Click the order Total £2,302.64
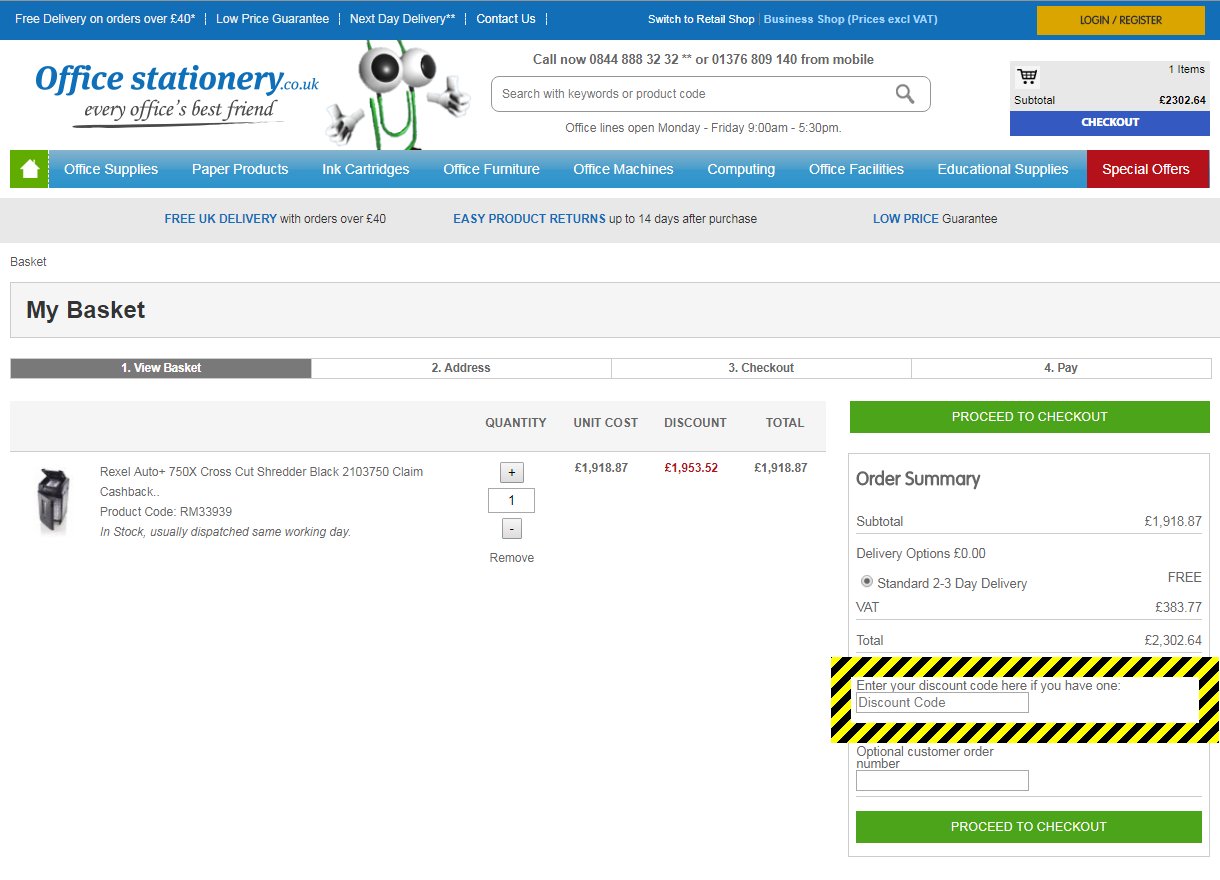Screen dimensions: 1220x880 coord(1173,641)
